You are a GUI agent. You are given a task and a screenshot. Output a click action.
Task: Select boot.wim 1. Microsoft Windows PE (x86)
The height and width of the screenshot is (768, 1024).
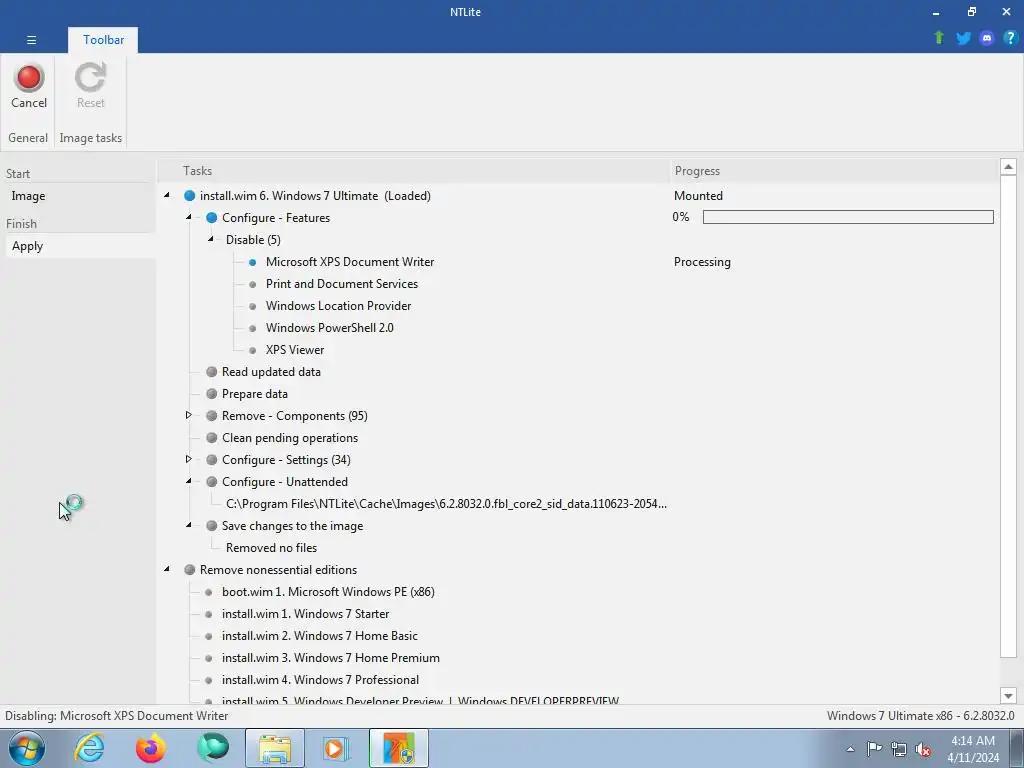[328, 592]
